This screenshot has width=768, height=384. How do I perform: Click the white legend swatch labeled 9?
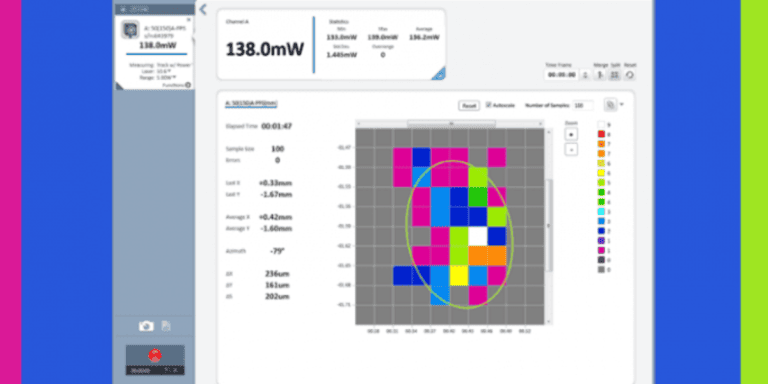coord(601,124)
